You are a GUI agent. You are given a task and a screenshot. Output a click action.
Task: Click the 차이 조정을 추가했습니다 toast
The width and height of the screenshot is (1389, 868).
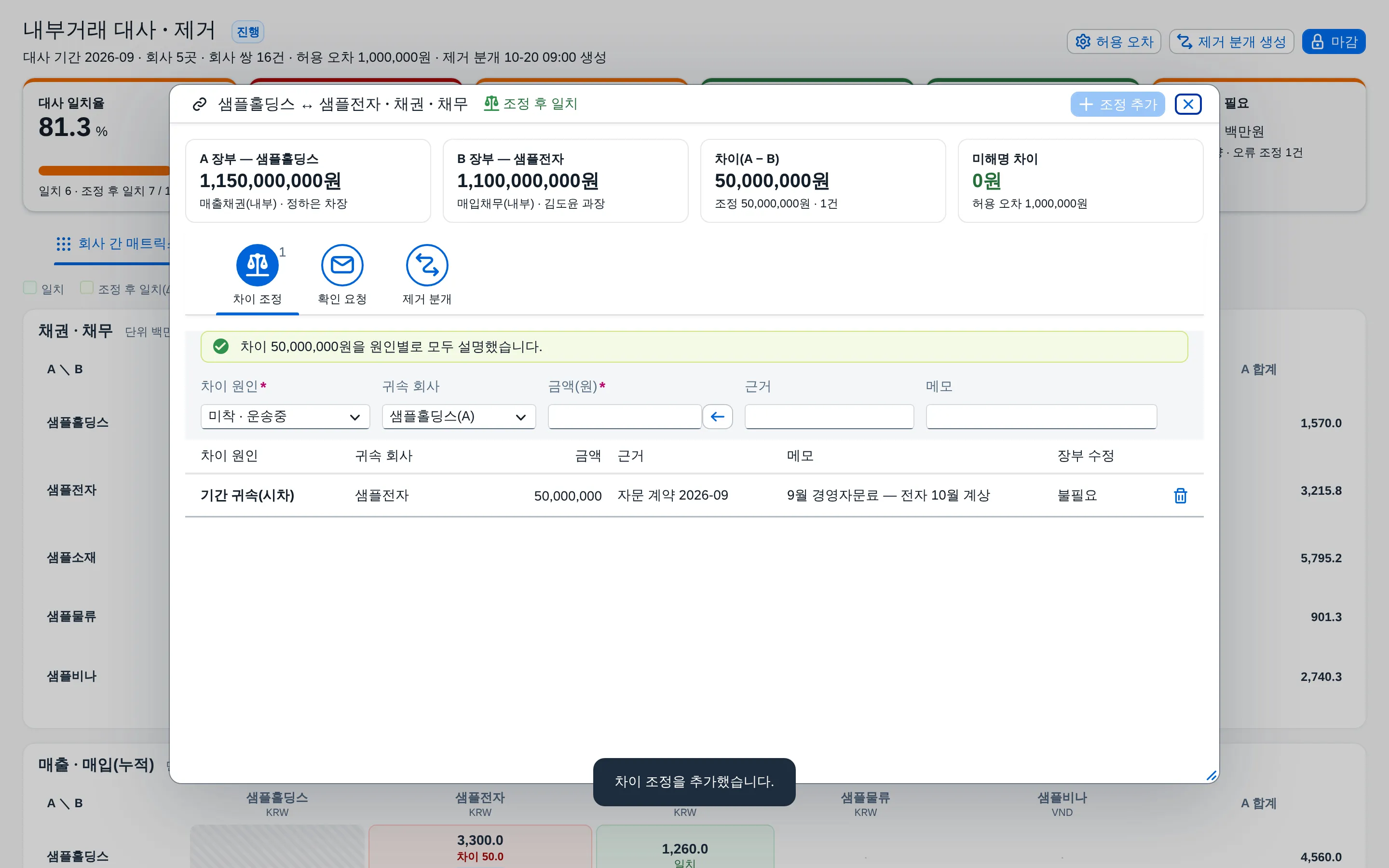(x=694, y=782)
